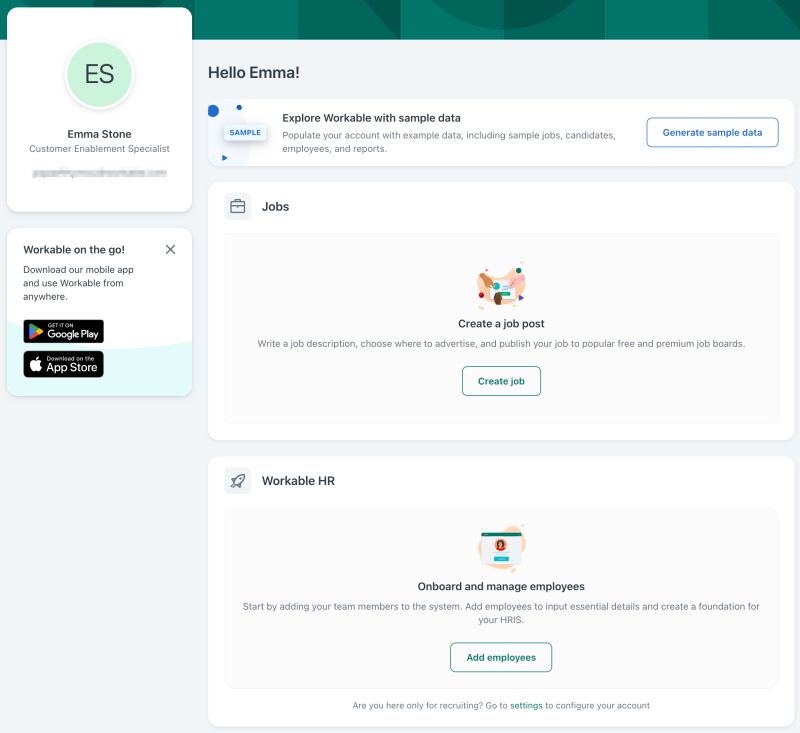800x733 pixels.
Task: Click the Workable HR rocket icon
Action: [x=238, y=481]
